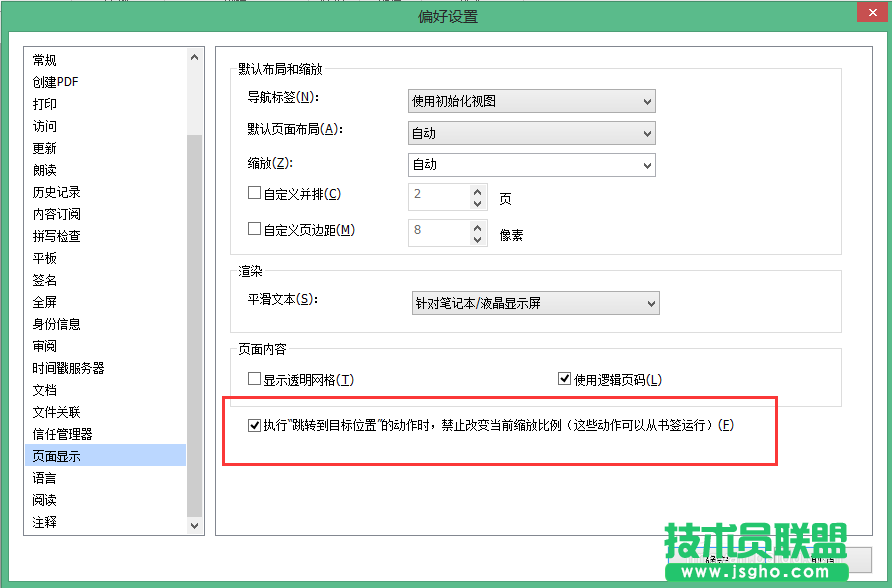Increase the 页边距 pixel value
Viewport: 892px width, 588px height.
478,228
